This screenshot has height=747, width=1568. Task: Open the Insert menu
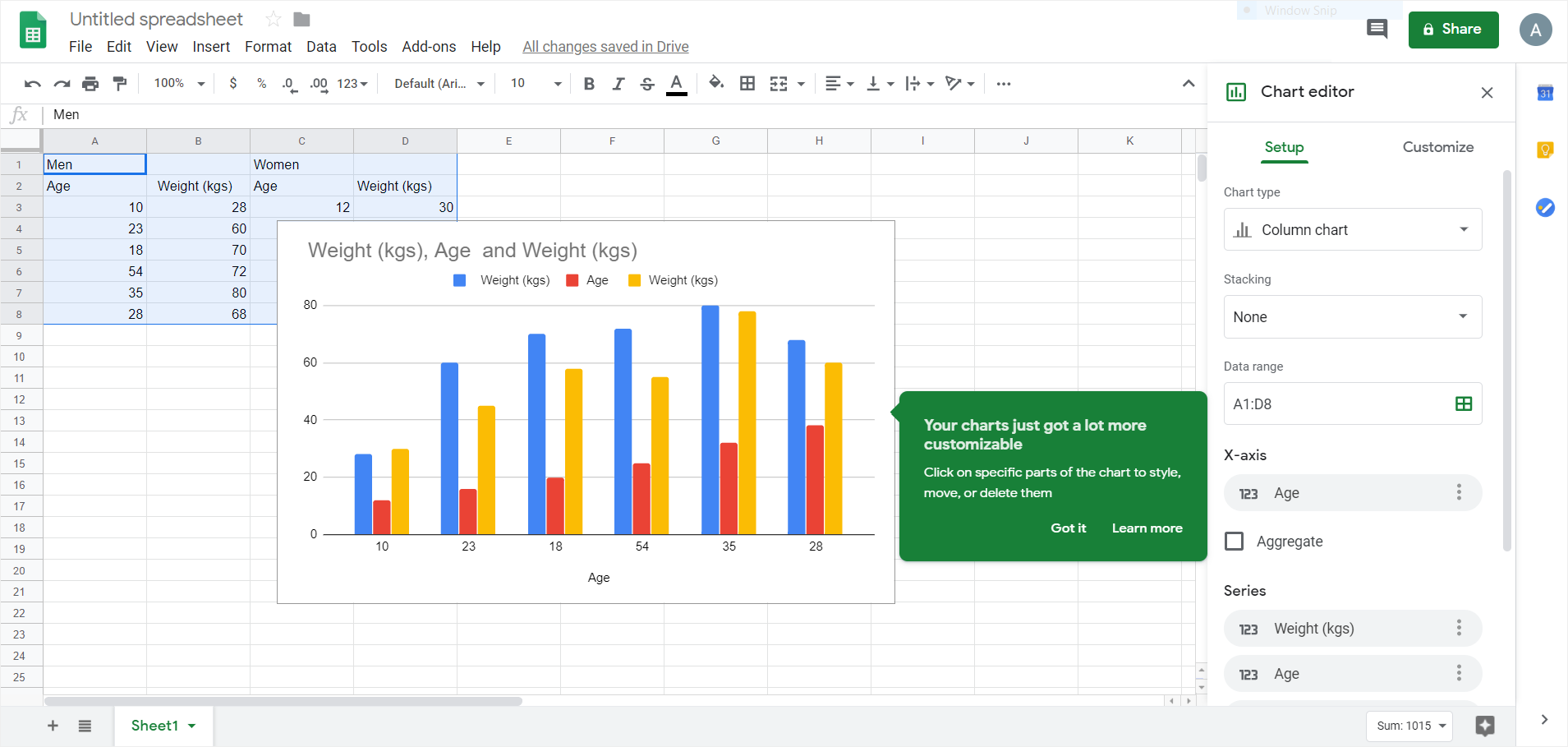(x=211, y=47)
